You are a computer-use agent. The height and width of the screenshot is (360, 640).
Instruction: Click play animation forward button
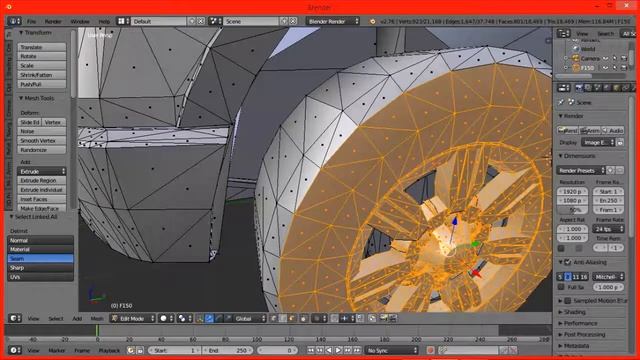338,350
